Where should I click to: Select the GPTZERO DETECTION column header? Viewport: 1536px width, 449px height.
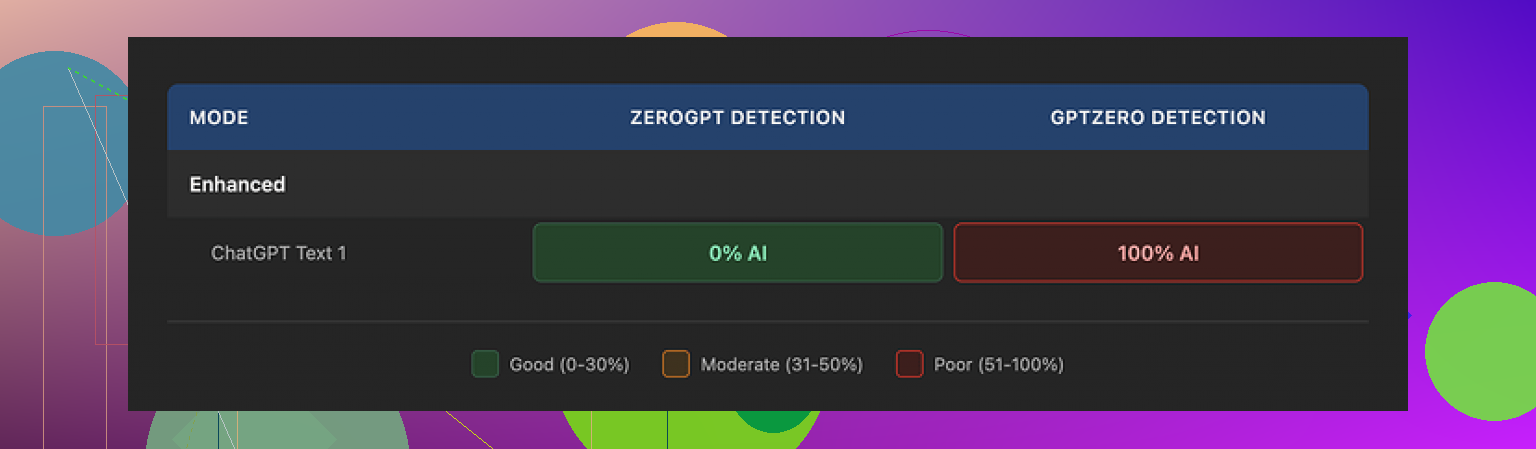point(1157,118)
